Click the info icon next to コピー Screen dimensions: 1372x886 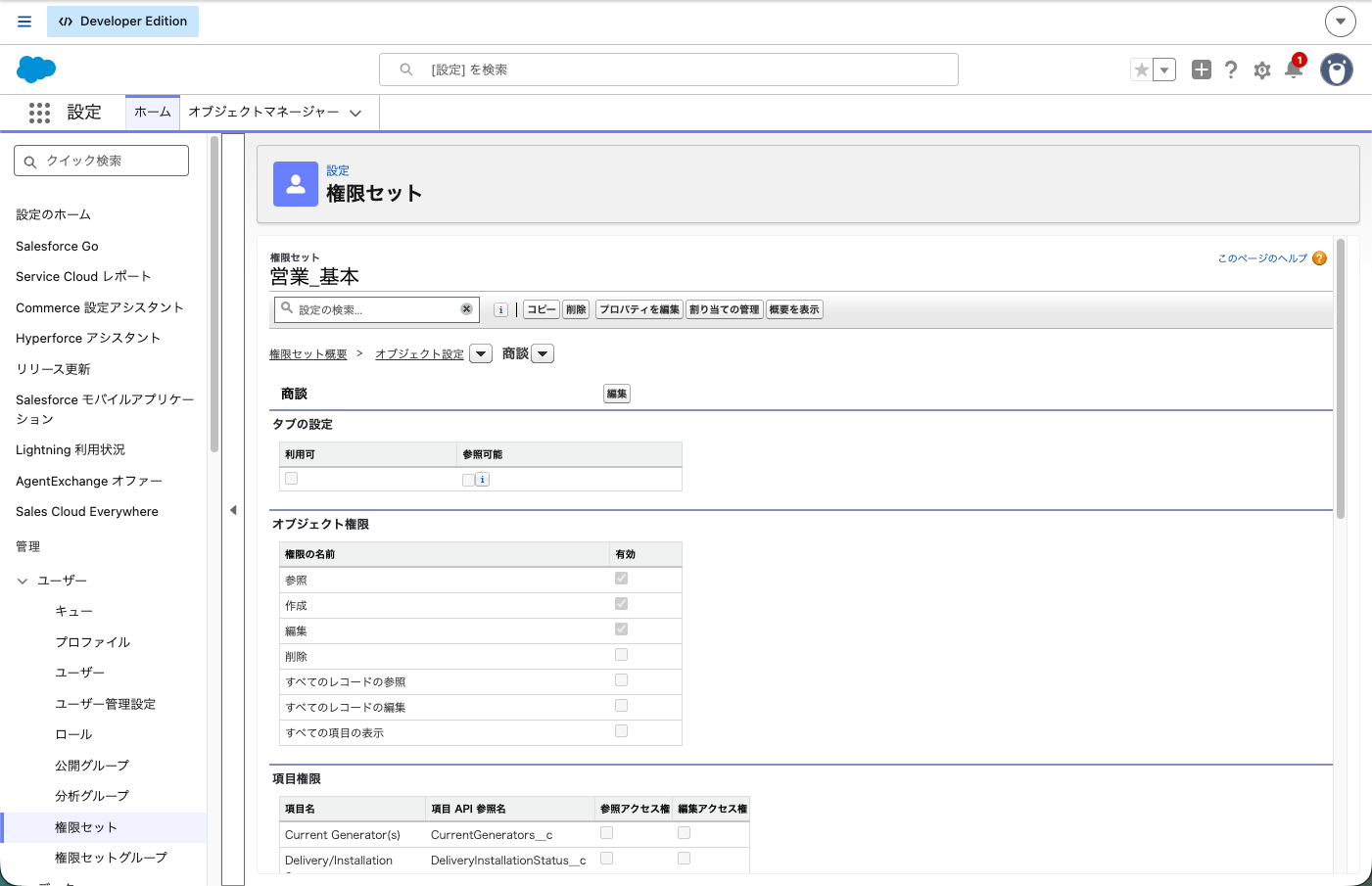point(500,310)
